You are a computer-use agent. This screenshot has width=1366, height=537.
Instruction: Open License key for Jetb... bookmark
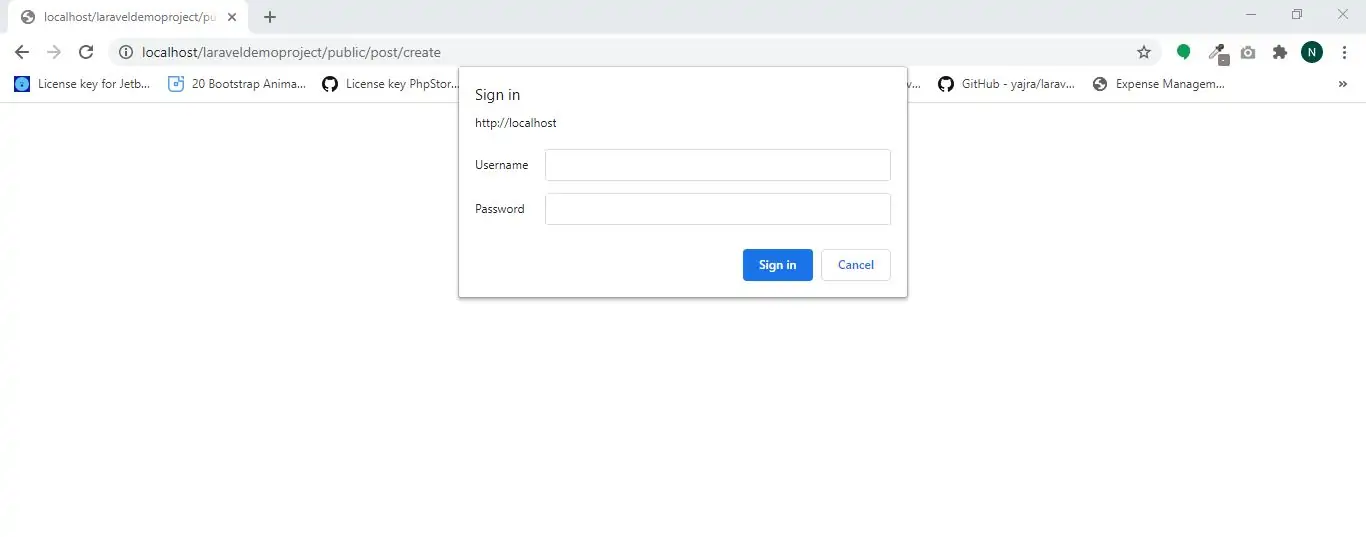(x=82, y=84)
